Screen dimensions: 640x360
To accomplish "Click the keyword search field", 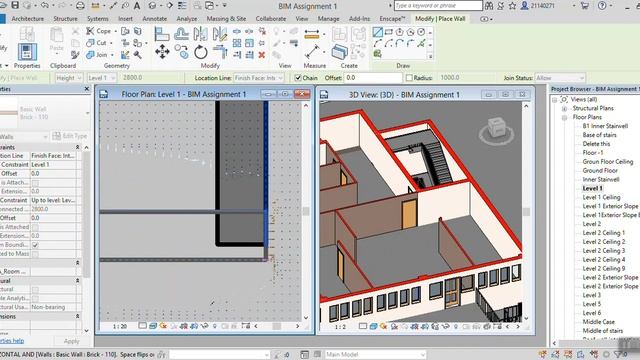I will (x=438, y=6).
